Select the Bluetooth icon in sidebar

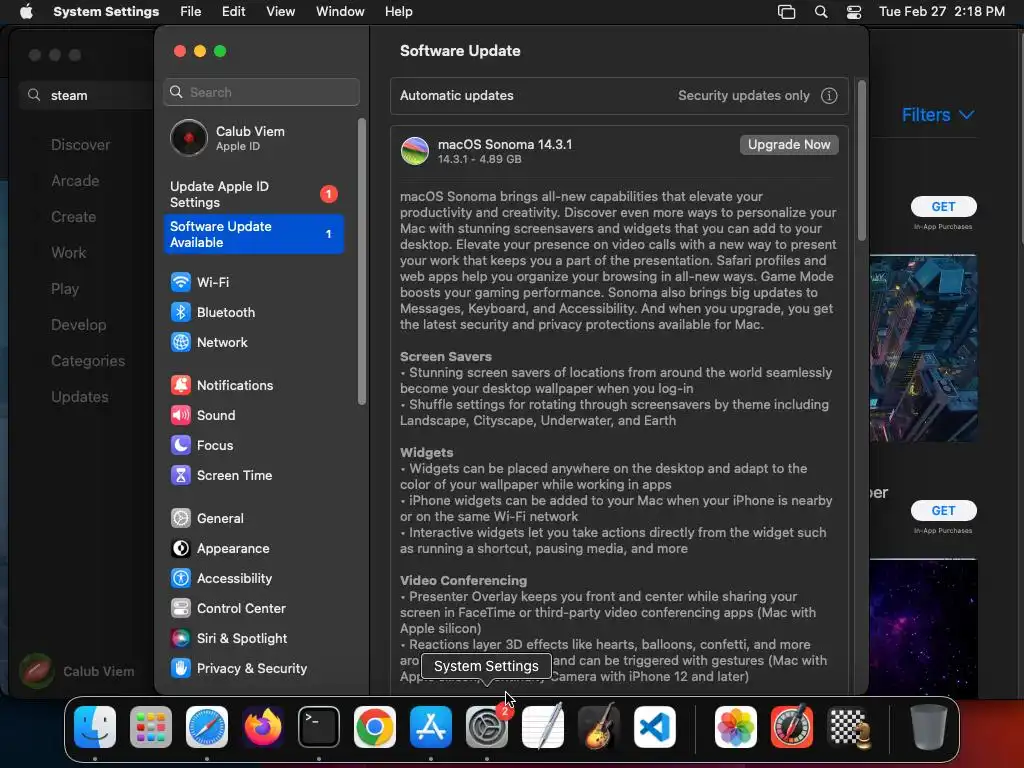click(181, 312)
